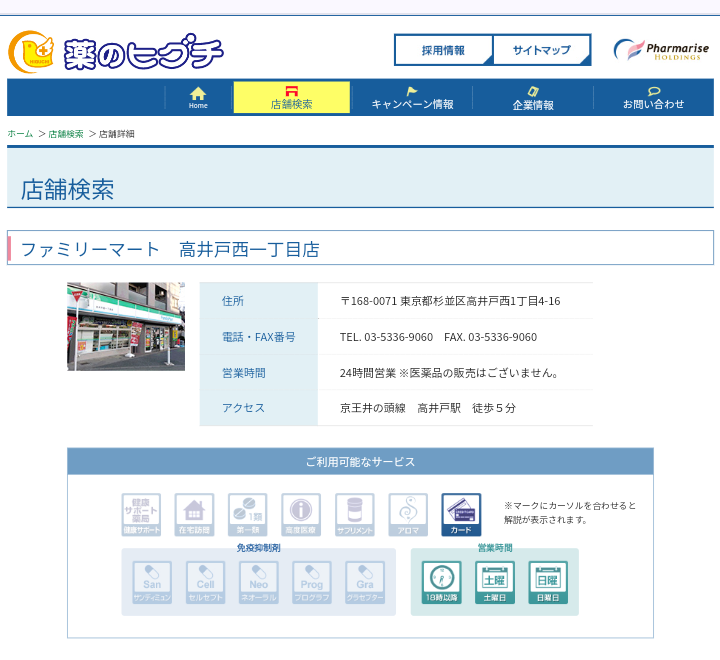This screenshot has width=720, height=660.
Task: Click the カード credit card icon
Action: [461, 514]
